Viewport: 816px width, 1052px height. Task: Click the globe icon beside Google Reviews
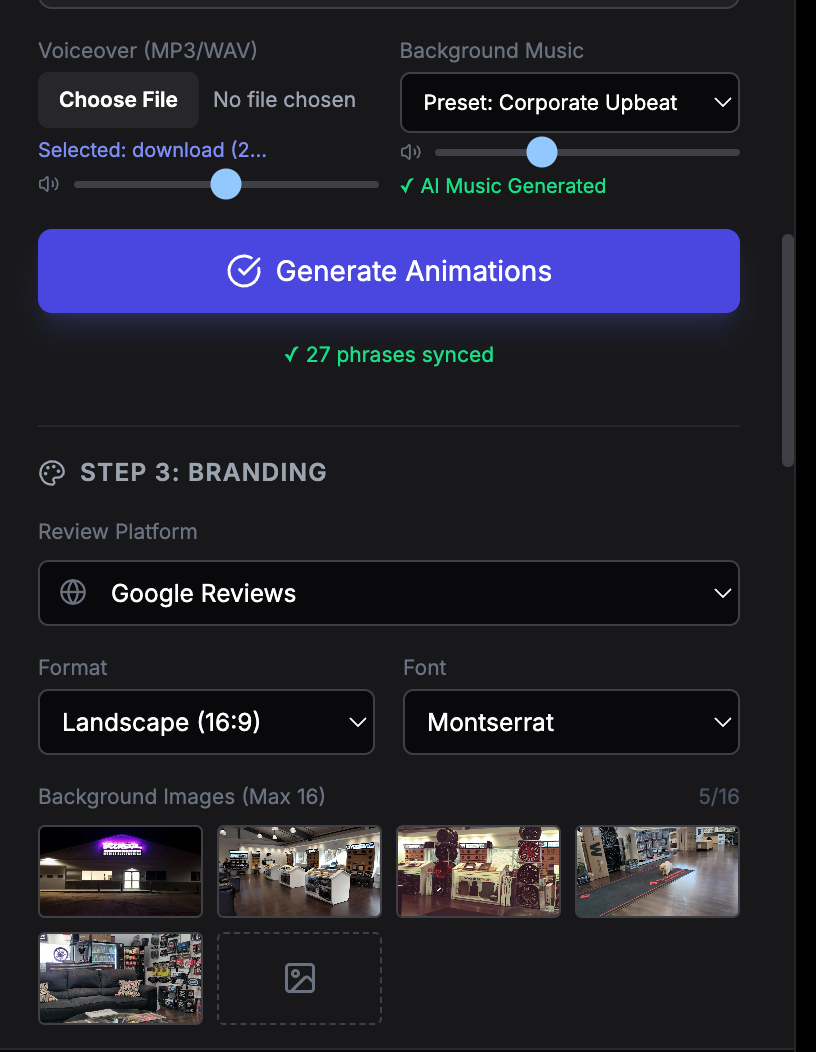tap(71, 592)
